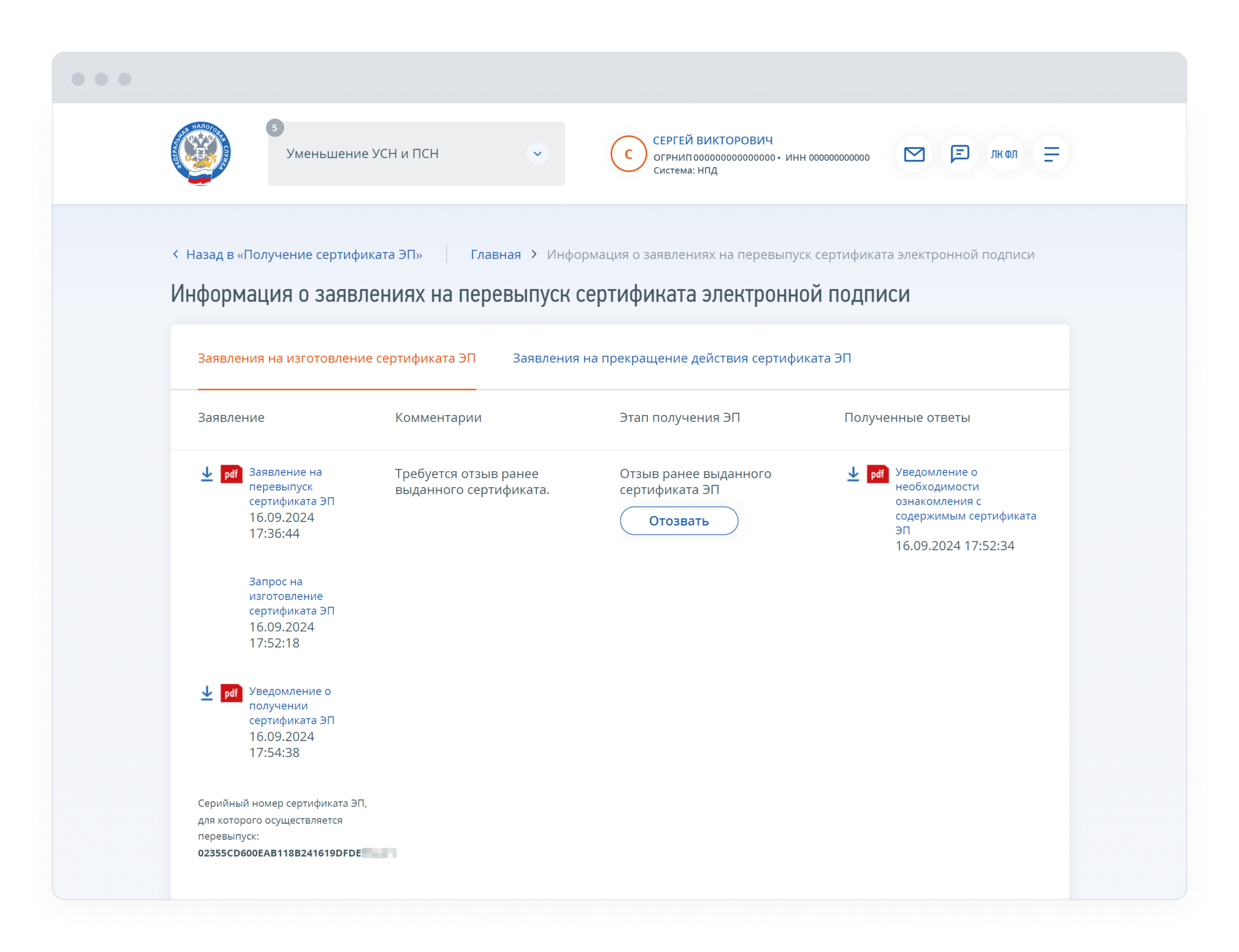Image resolution: width=1239 pixels, height=952 pixels.
Task: Open Запрос на изготовление сертификата ЭП link
Action: point(291,595)
